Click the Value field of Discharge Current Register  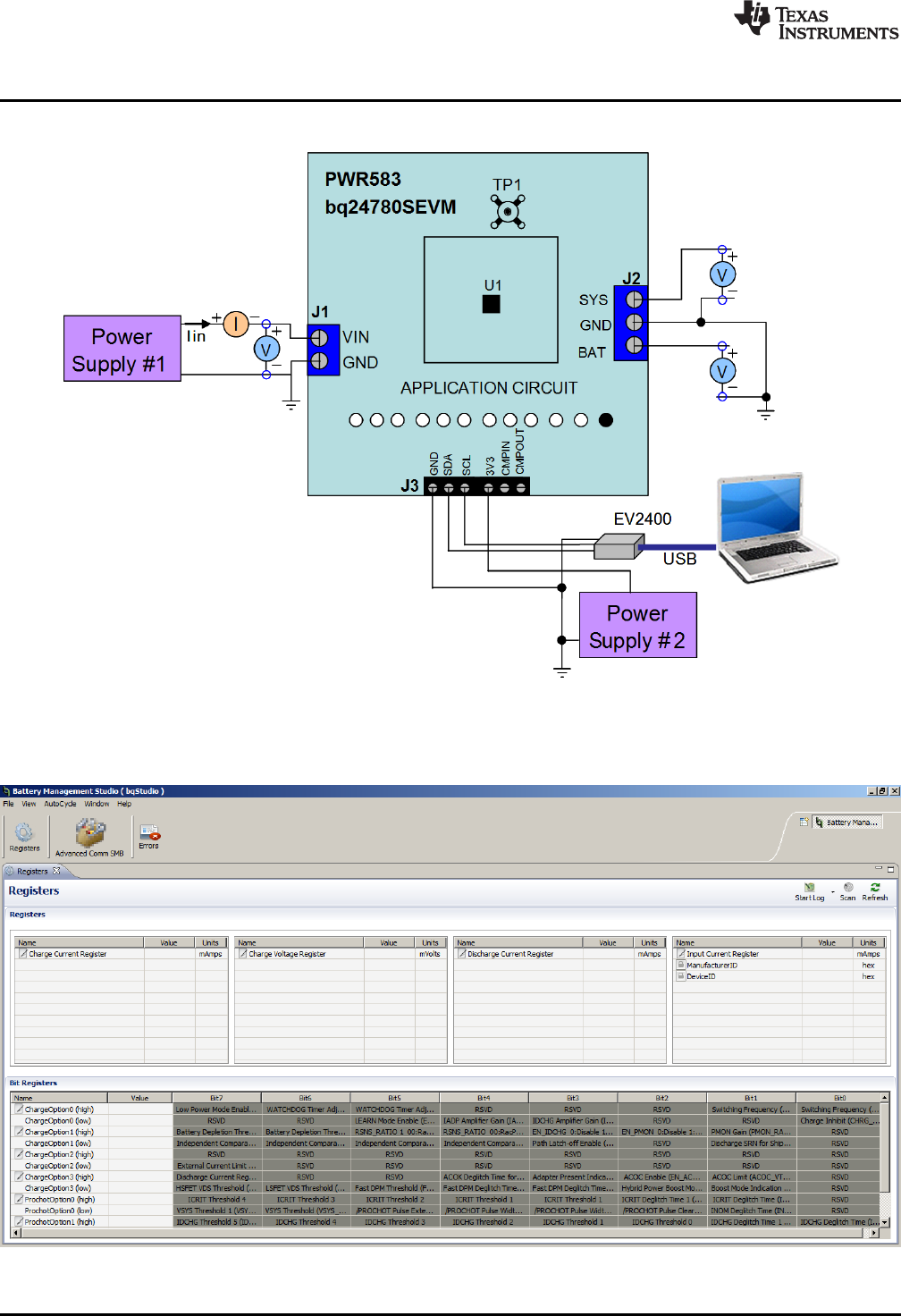608,953
